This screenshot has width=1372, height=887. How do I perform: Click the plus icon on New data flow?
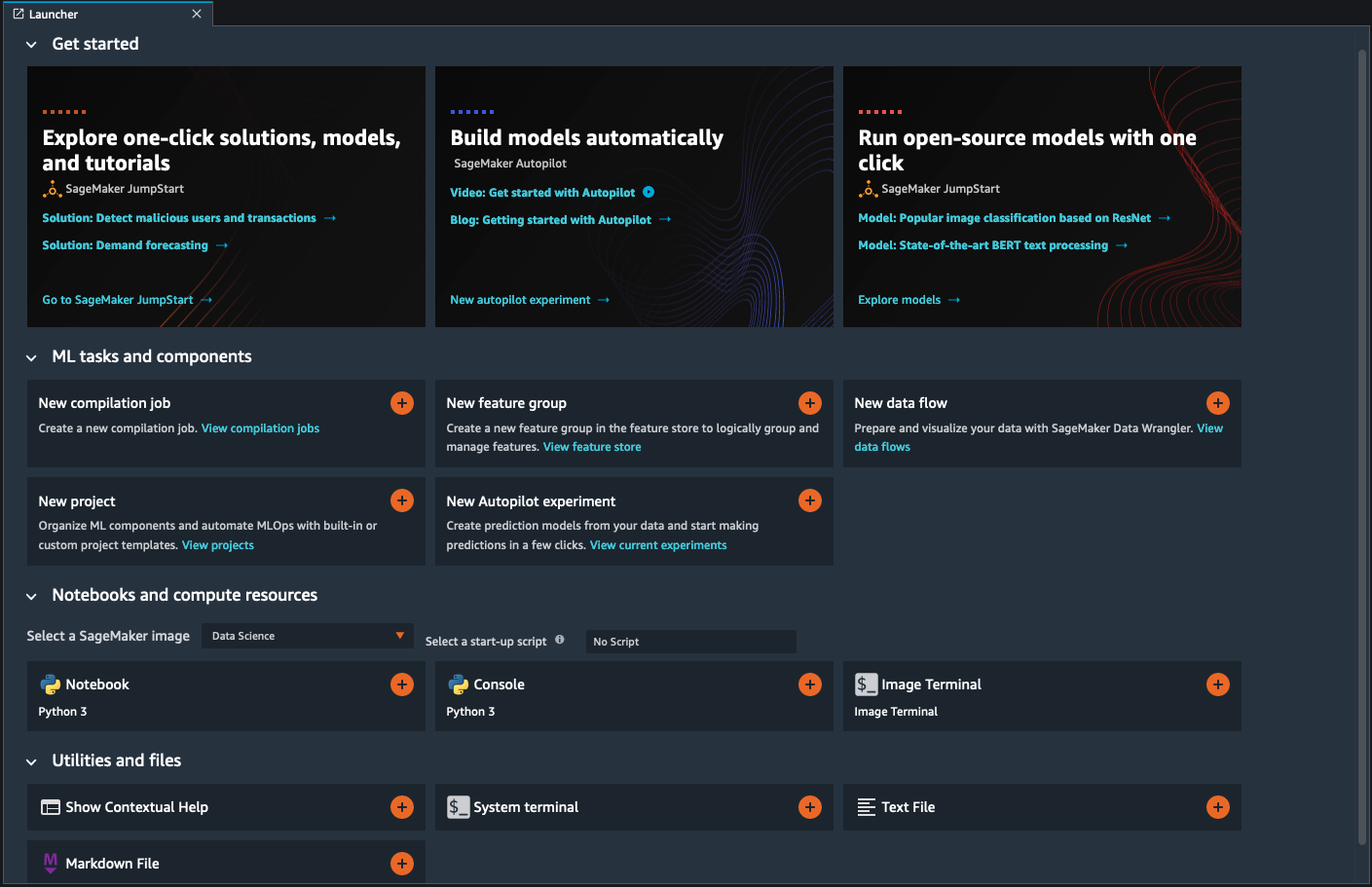point(1218,403)
